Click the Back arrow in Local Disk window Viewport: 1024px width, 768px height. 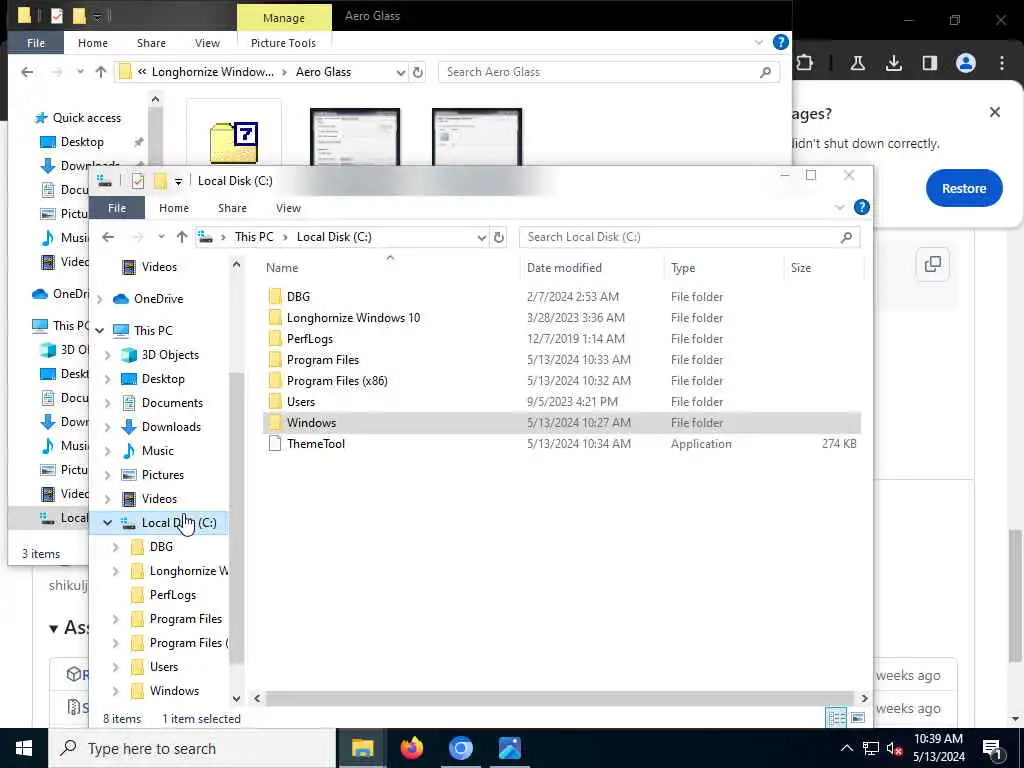click(x=108, y=237)
